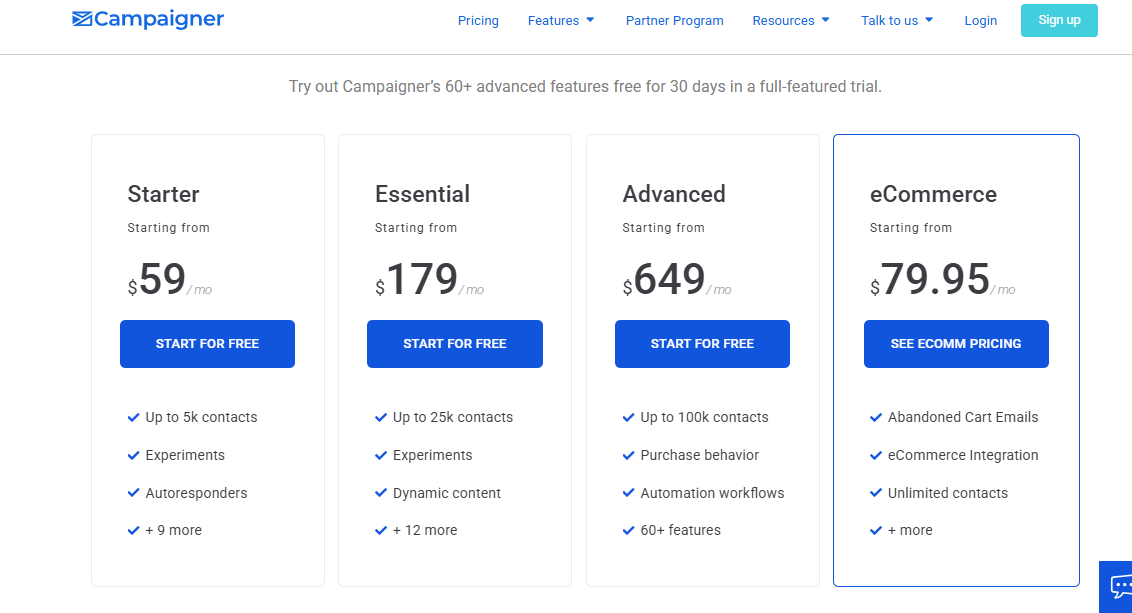
Task: Click checkmark icon beside Abandoned Cart Emails
Action: pos(875,417)
